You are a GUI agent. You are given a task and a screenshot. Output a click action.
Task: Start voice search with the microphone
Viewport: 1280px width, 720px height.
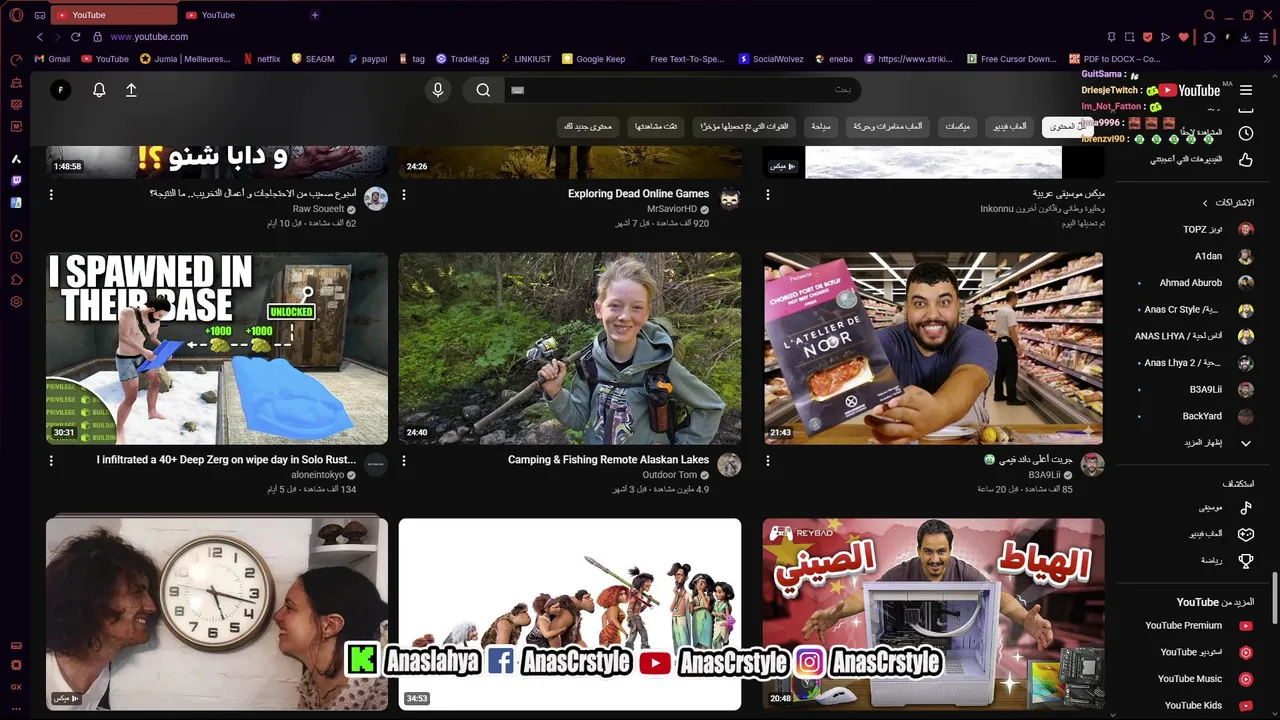point(437,90)
